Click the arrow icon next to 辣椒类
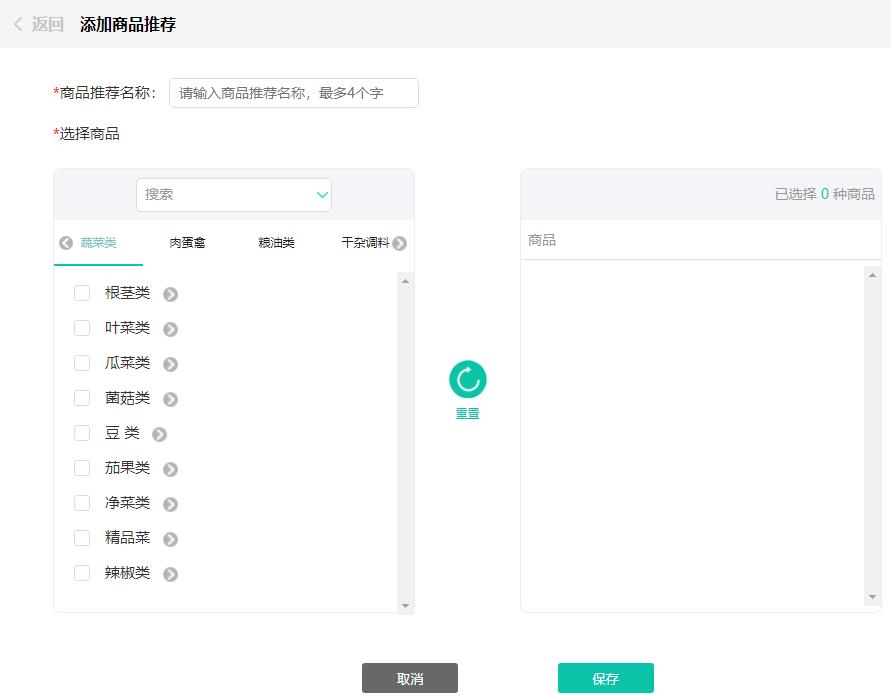Image resolution: width=891 pixels, height=695 pixels. point(170,573)
